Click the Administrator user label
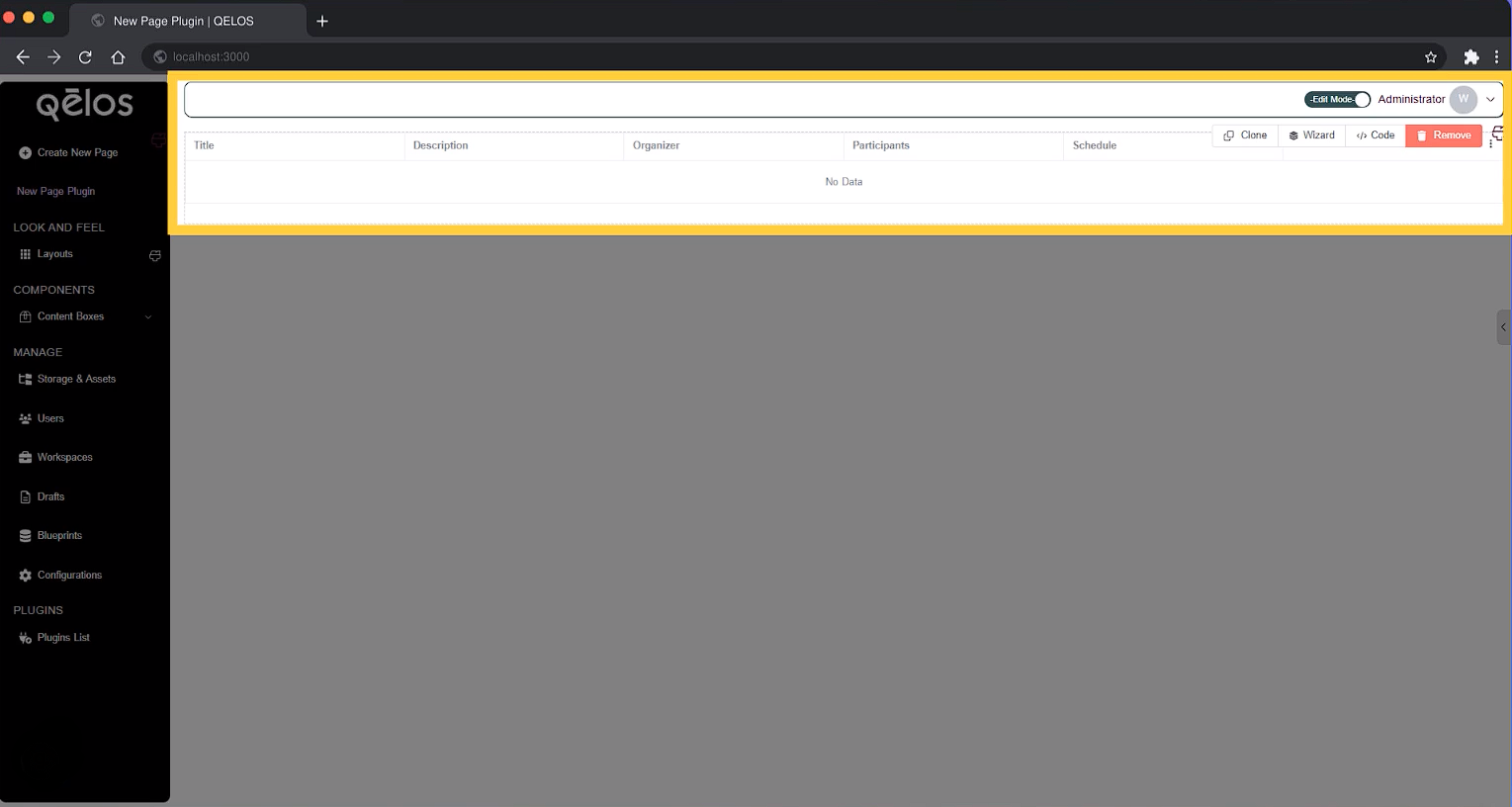This screenshot has width=1512, height=807. tap(1411, 99)
